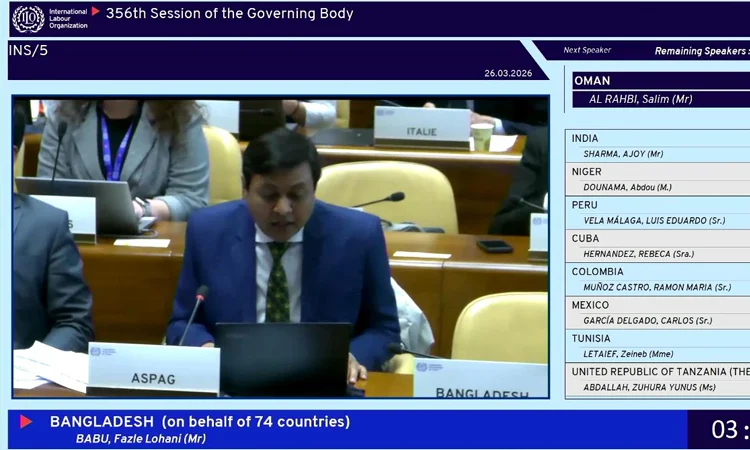Click the United Republic of Tanzania entry
Screen dimensions: 750x450
tap(657, 380)
